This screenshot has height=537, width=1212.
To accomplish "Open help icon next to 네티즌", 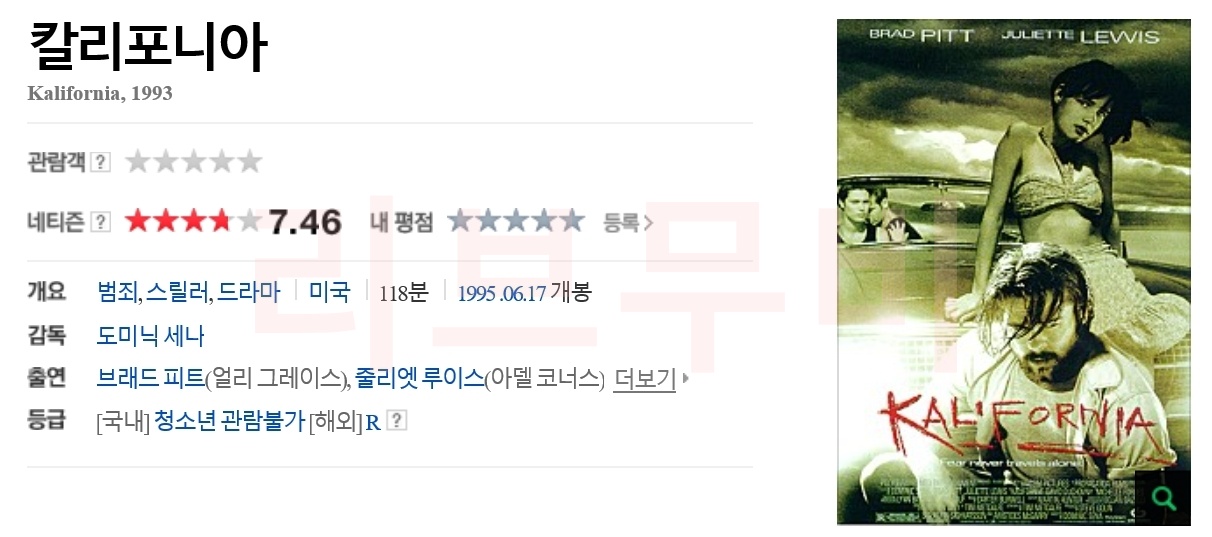I will 100,222.
